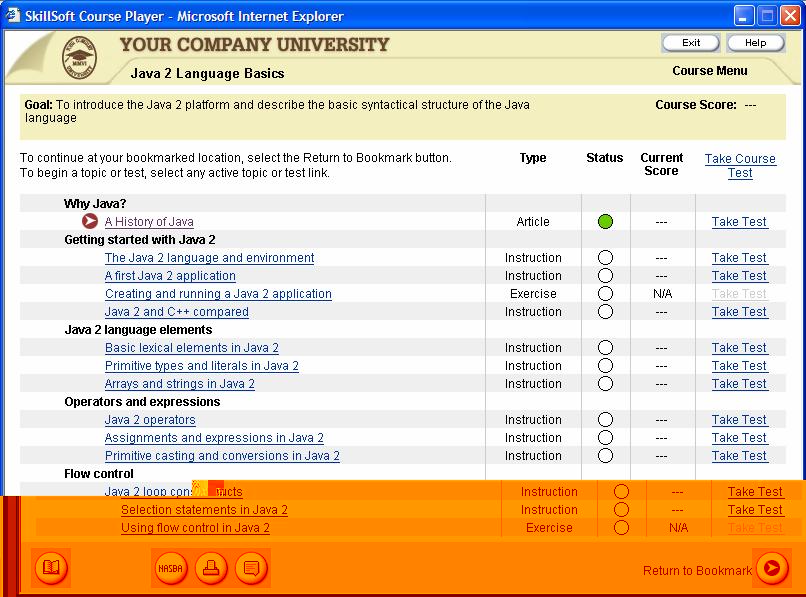Click the Take Course Test link
Screen dimensions: 806x597
(x=740, y=166)
